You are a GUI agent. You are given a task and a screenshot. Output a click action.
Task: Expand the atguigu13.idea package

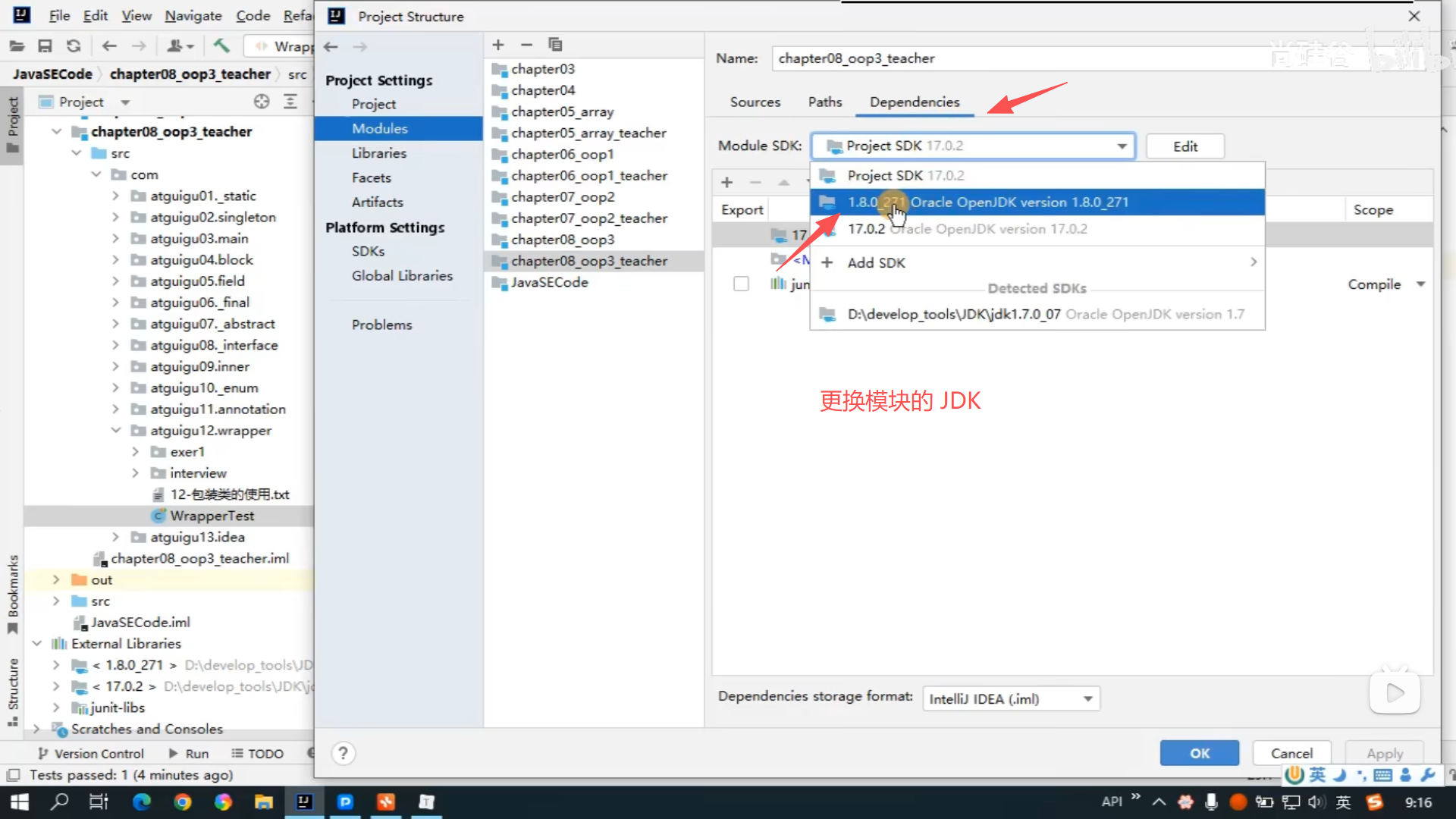click(115, 537)
